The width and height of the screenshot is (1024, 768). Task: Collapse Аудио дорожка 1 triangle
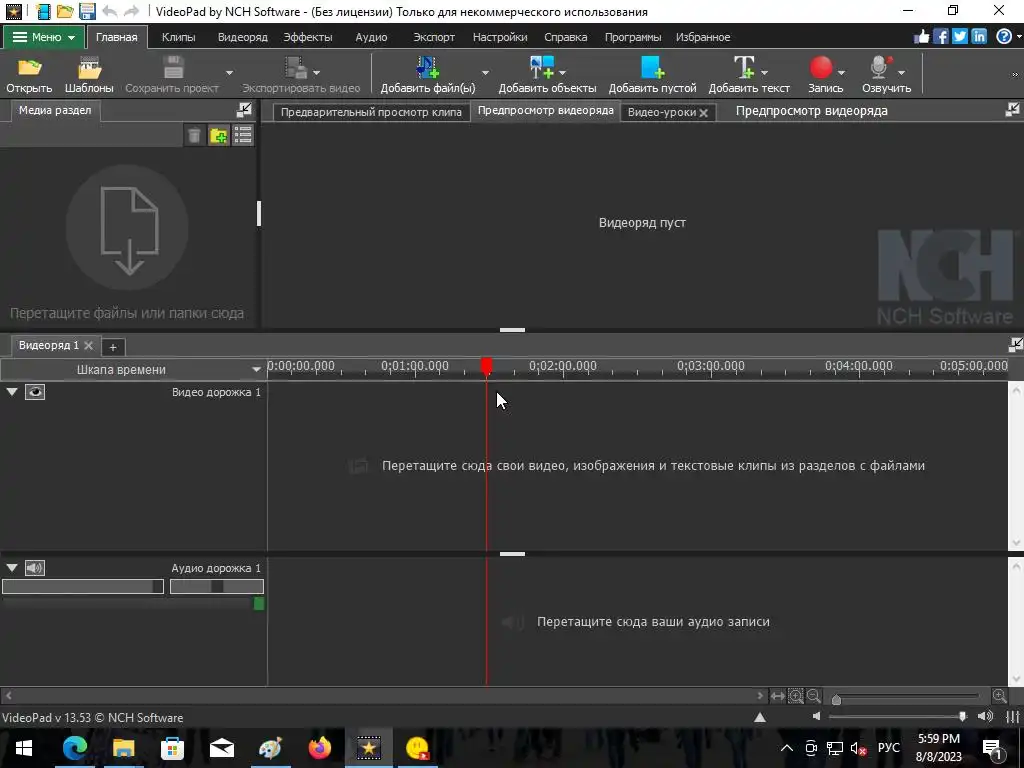click(x=12, y=568)
